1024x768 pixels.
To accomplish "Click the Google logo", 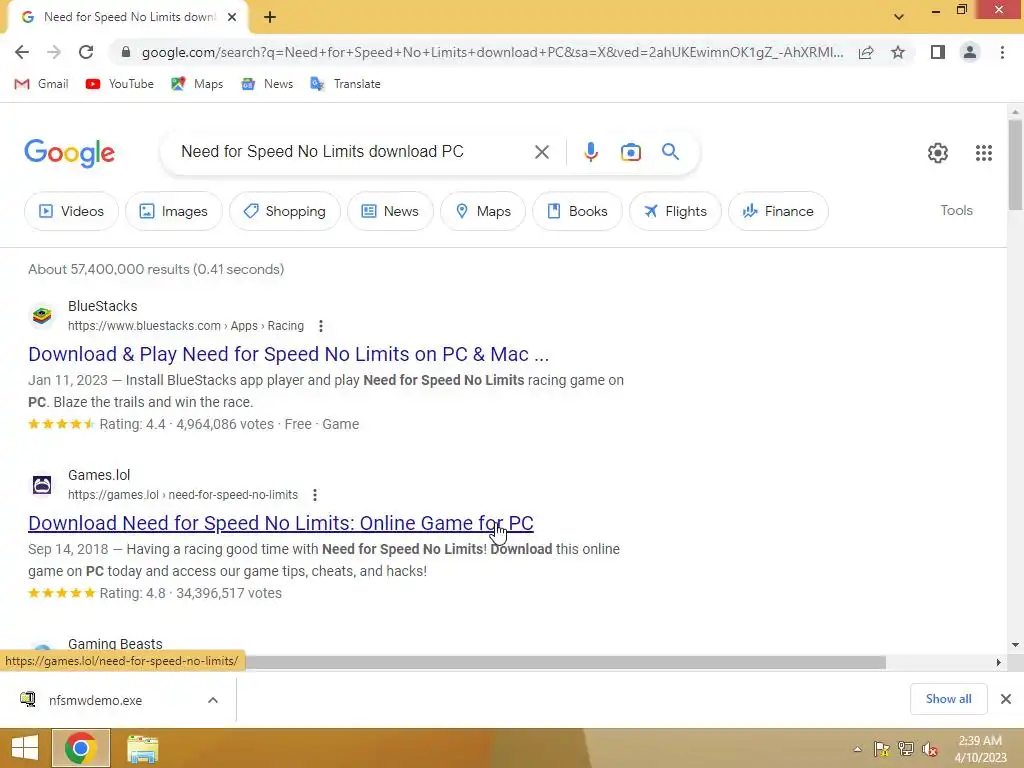I will (69, 153).
